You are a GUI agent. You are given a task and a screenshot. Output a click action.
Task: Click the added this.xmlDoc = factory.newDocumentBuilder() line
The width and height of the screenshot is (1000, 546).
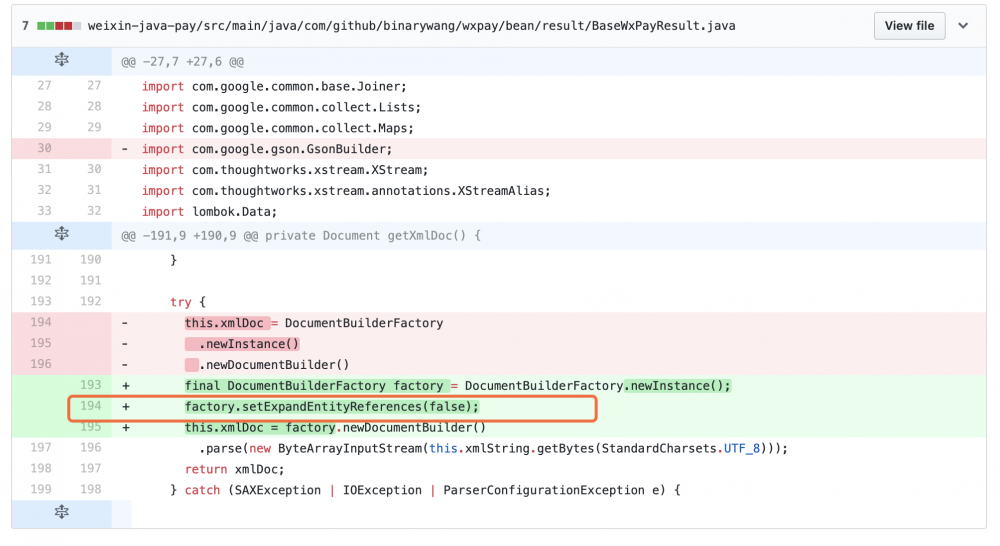pyautogui.click(x=335, y=427)
